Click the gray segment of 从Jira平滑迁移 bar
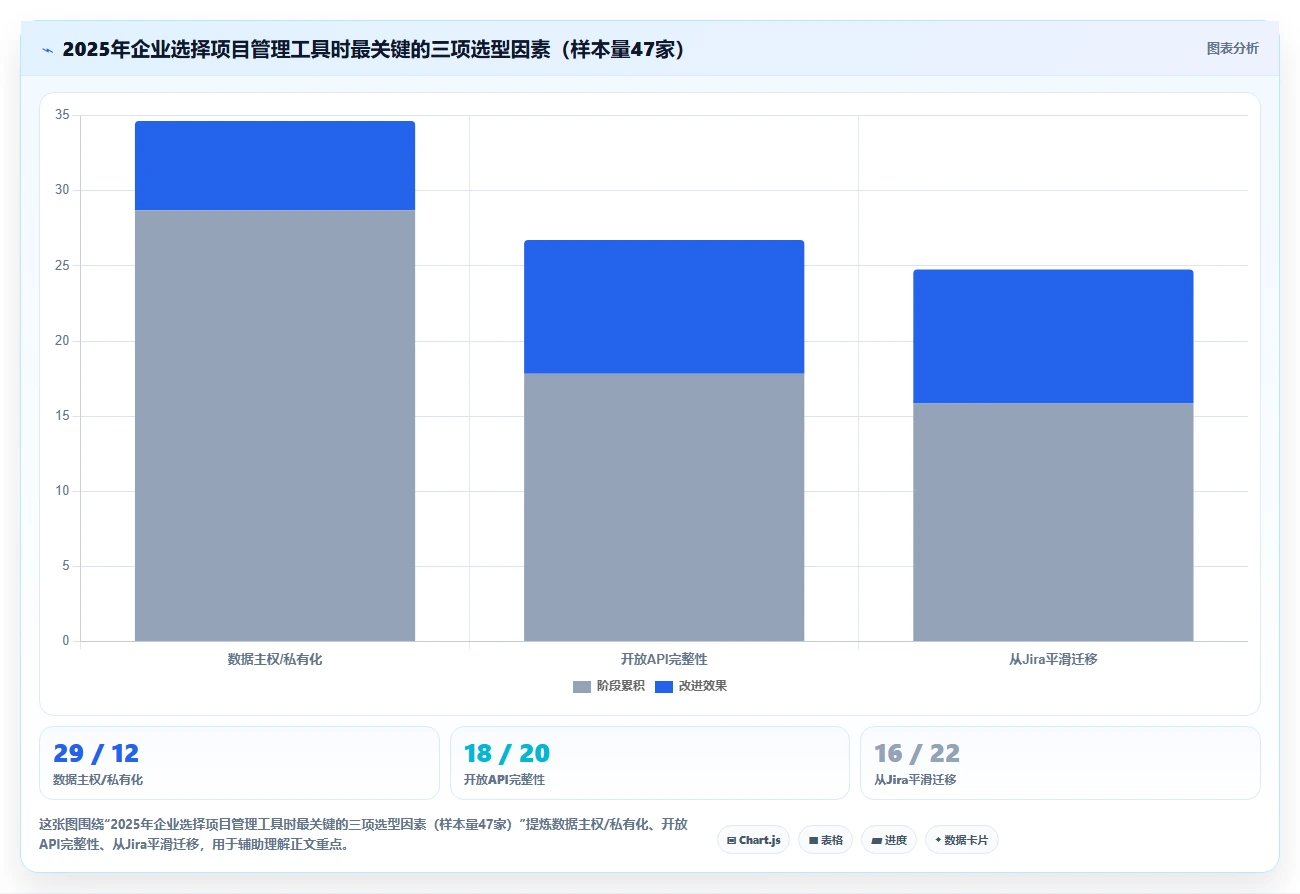This screenshot has height=894, width=1300. tap(1053, 522)
